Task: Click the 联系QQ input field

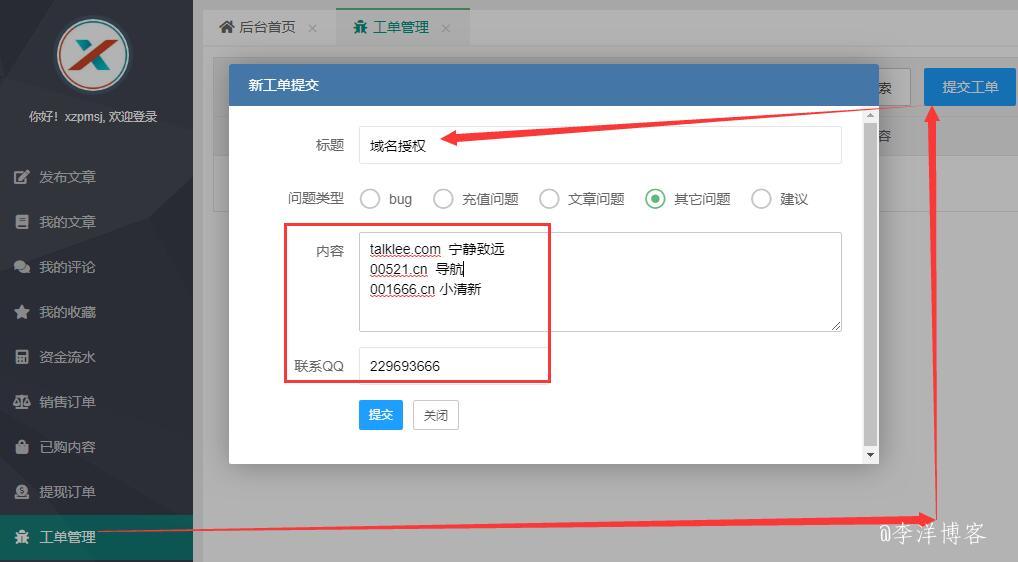Action: (x=600, y=366)
